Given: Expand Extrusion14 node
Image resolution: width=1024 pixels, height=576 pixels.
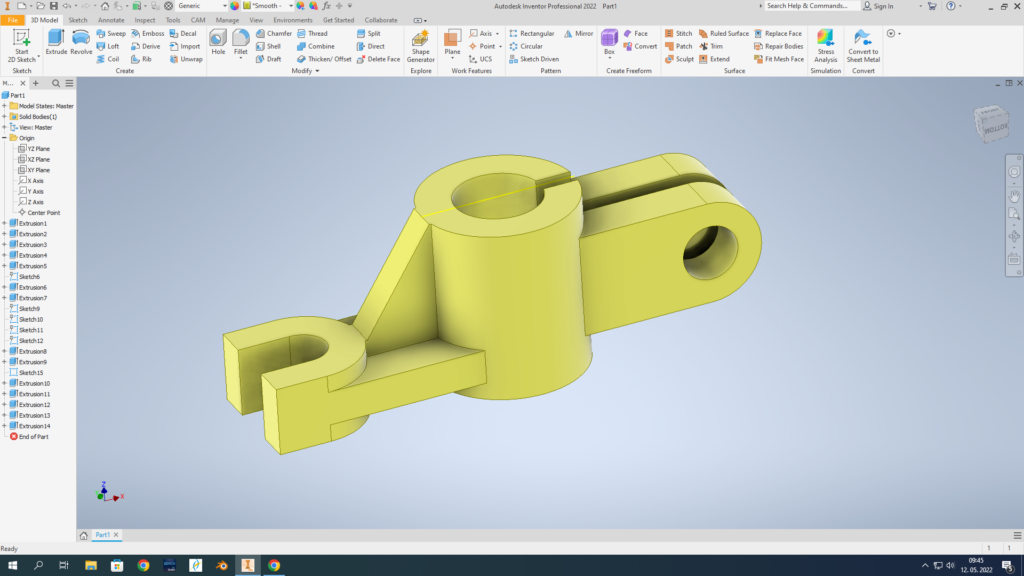Looking at the screenshot, I should [5, 426].
